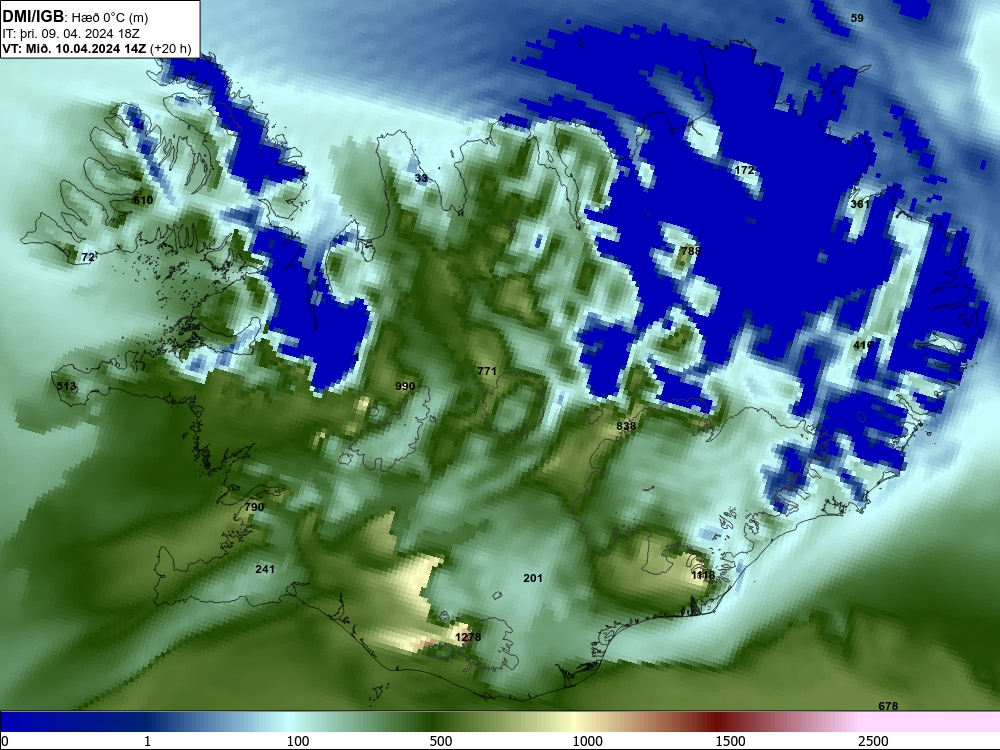Click the legend tick label 100

[298, 741]
